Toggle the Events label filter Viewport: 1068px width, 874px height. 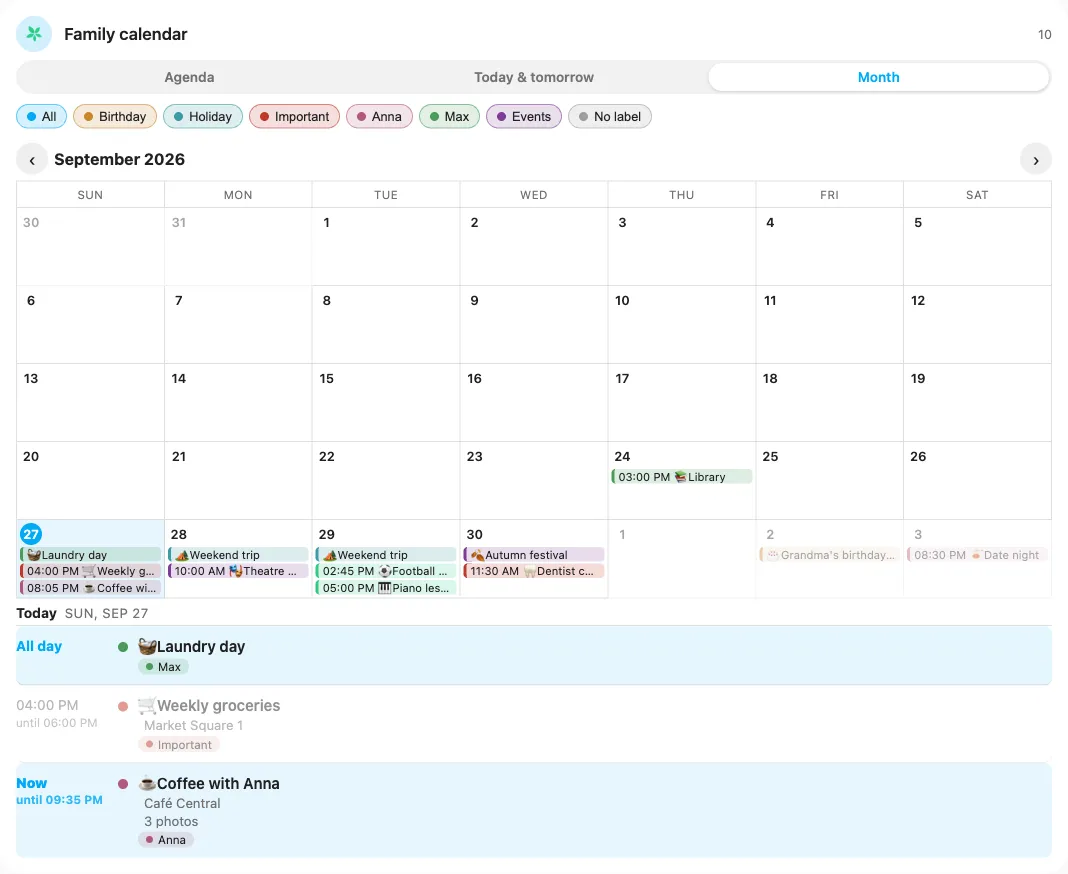click(x=524, y=116)
